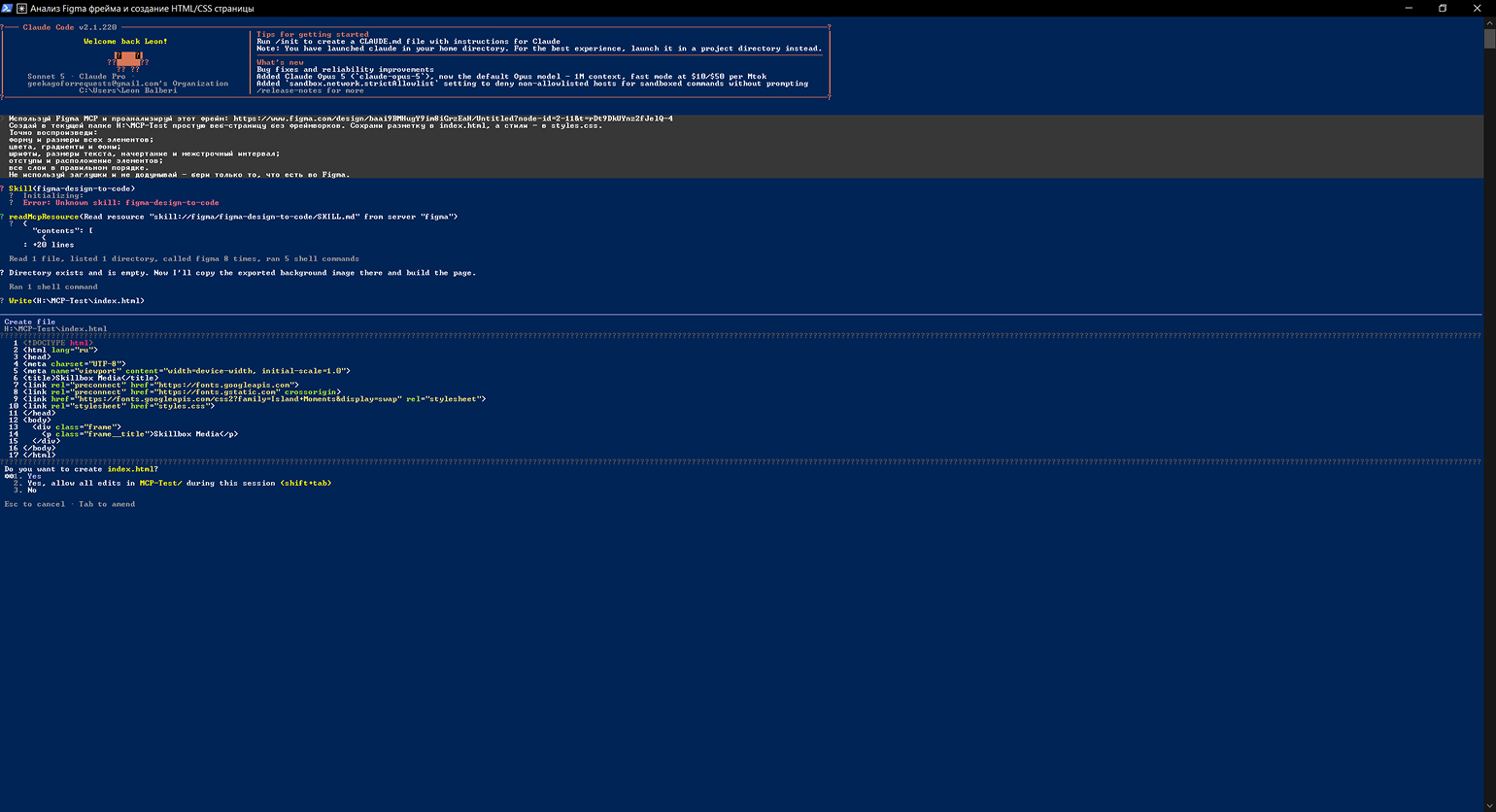Click the Claude Code pixel mascot logo
Screen dimensions: 1496x812
pyautogui.click(x=128, y=62)
